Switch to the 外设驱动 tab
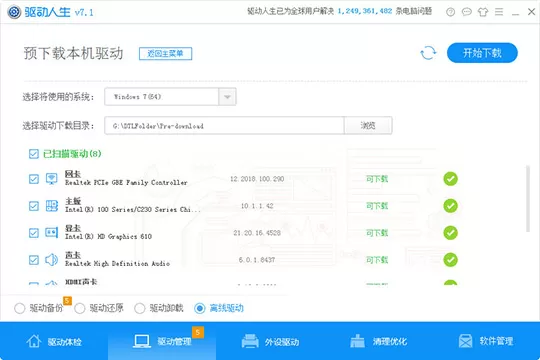The image size is (540, 360). click(270, 341)
